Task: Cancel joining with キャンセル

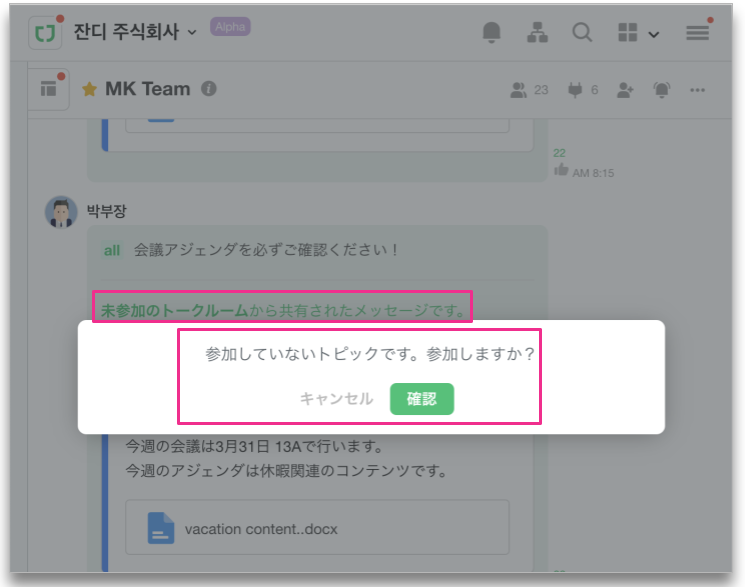Action: click(x=336, y=399)
